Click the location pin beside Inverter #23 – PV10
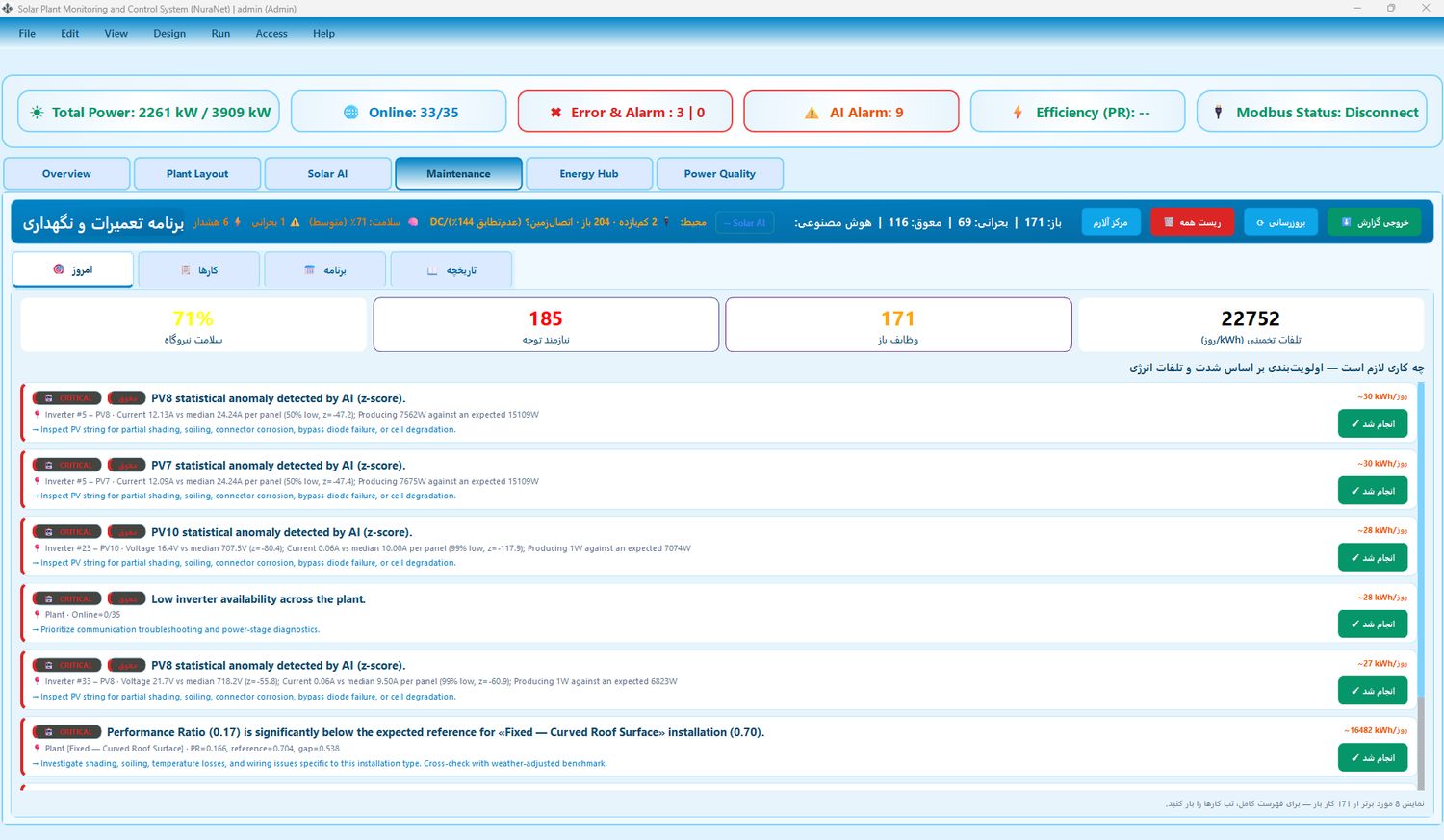Screen dimensions: 1444x840 [x=38, y=548]
